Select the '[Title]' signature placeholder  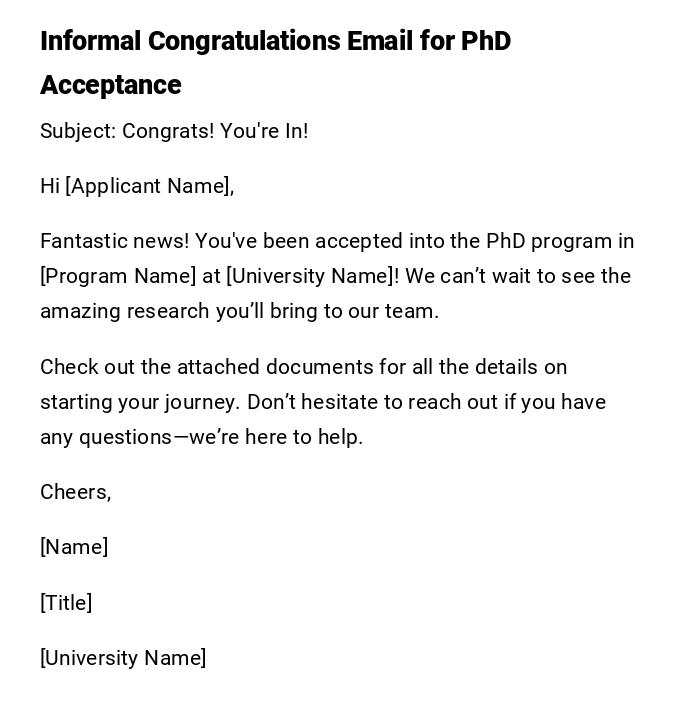pos(66,603)
